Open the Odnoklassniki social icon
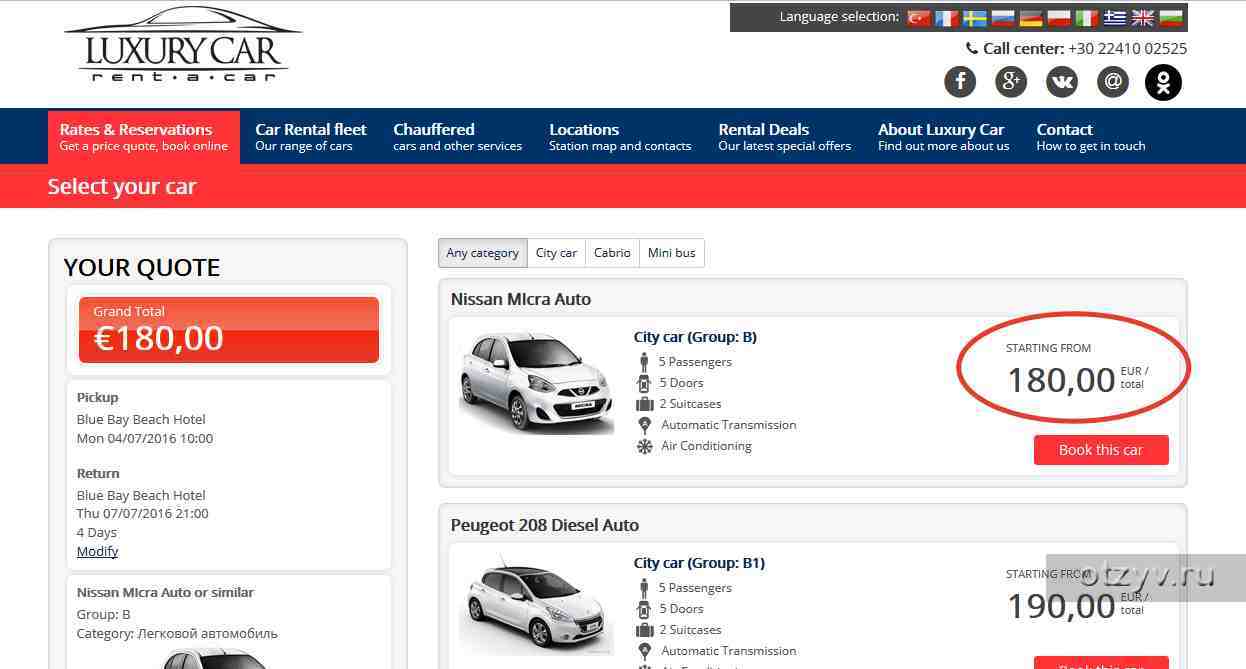Screen dimensions: 1246x669 [1163, 82]
